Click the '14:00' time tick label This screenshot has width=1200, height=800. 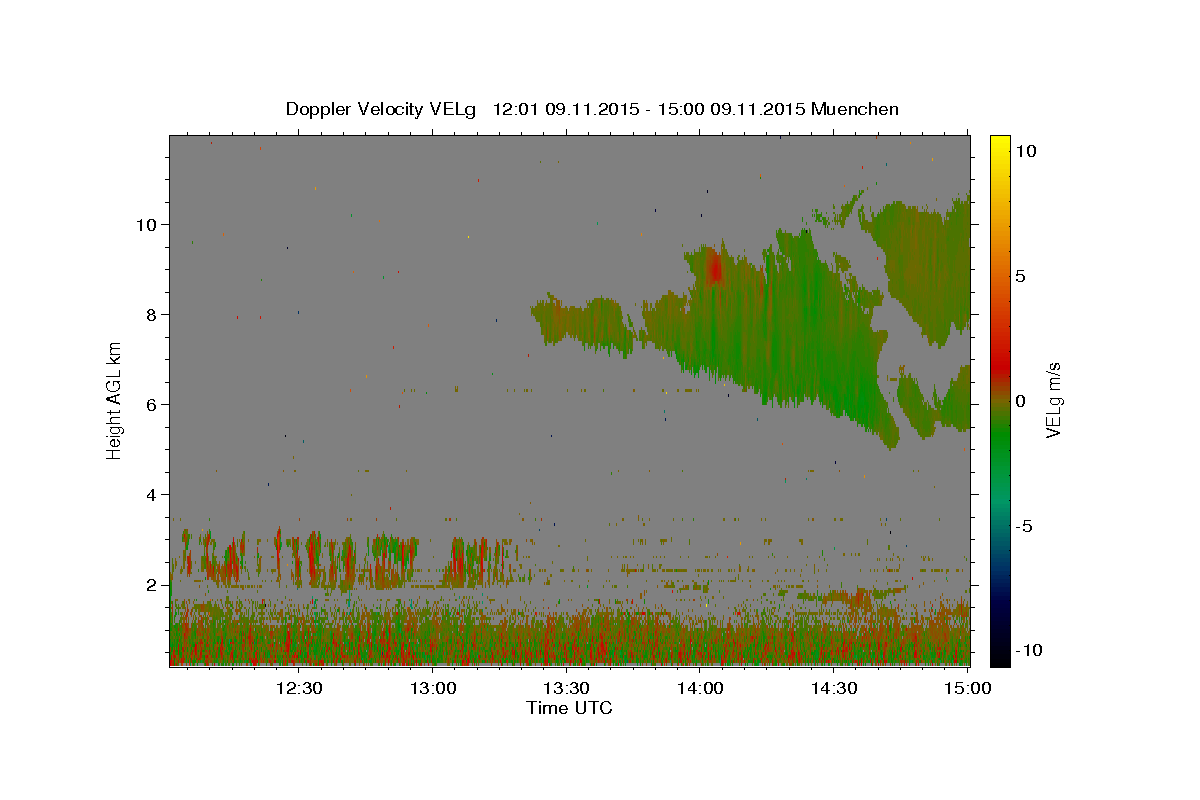[699, 688]
